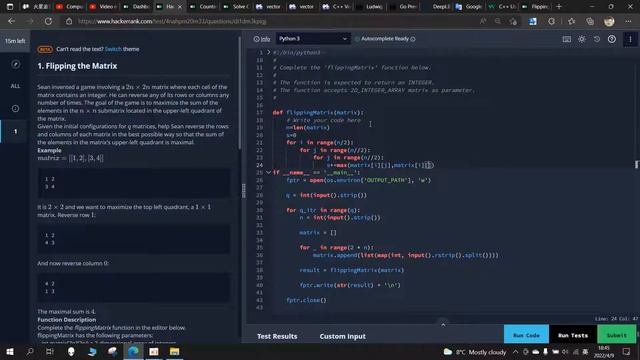Switch to the Custom Input tab
The width and height of the screenshot is (640, 360).
coord(342,336)
